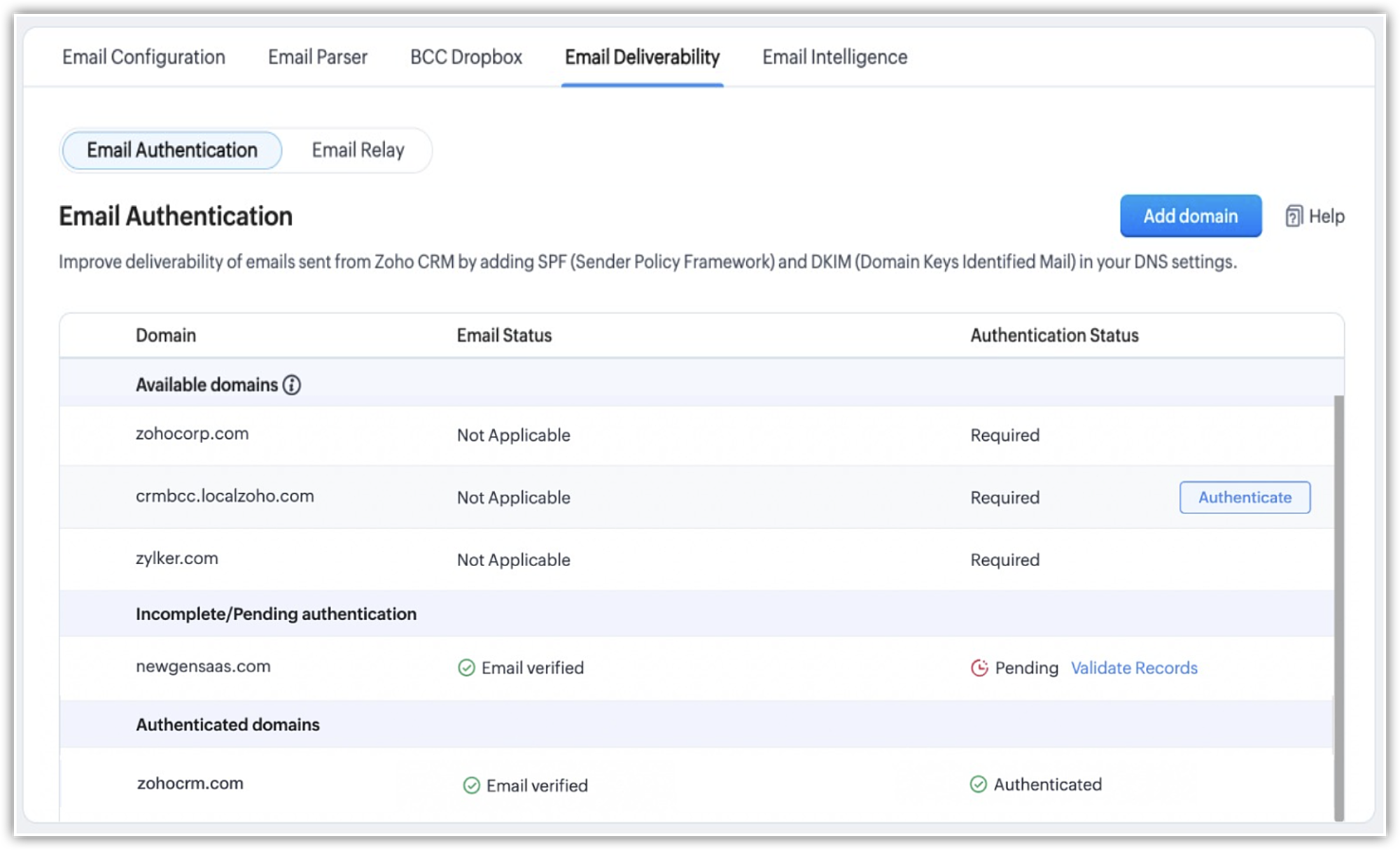Click the Help link text
Screen dimensions: 1400x850
(1326, 216)
